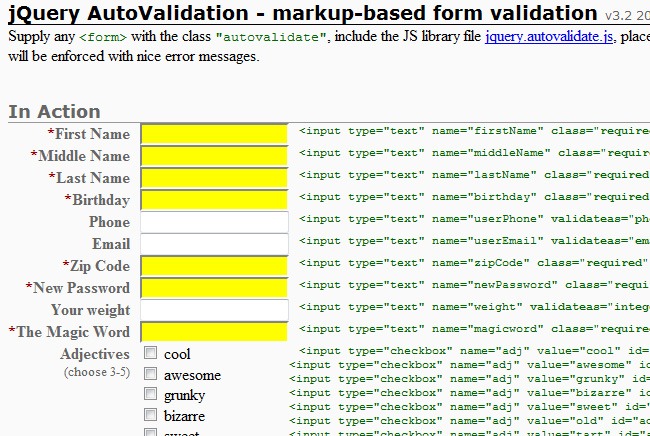Select the code line with name="userEmail"

click(474, 241)
